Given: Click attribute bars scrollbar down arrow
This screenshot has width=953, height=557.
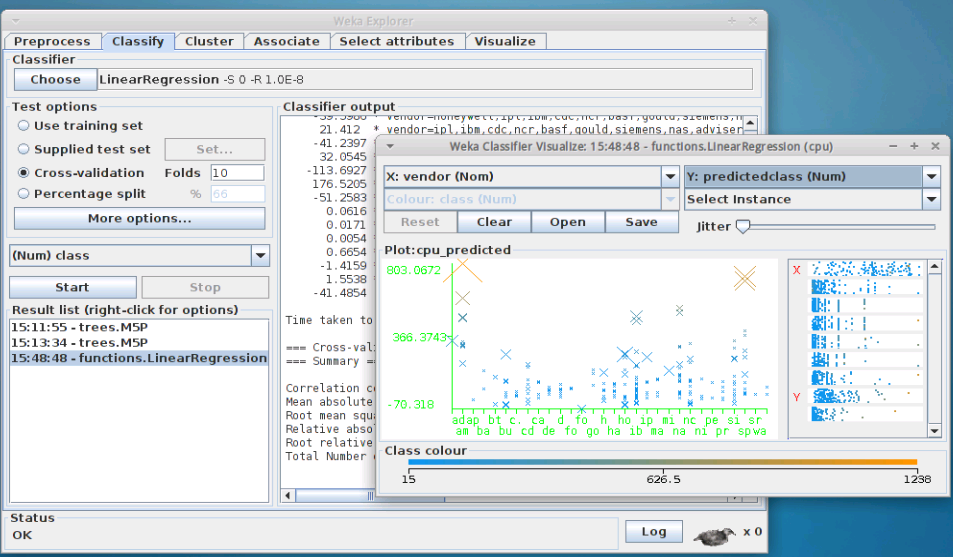Looking at the screenshot, I should pos(935,431).
